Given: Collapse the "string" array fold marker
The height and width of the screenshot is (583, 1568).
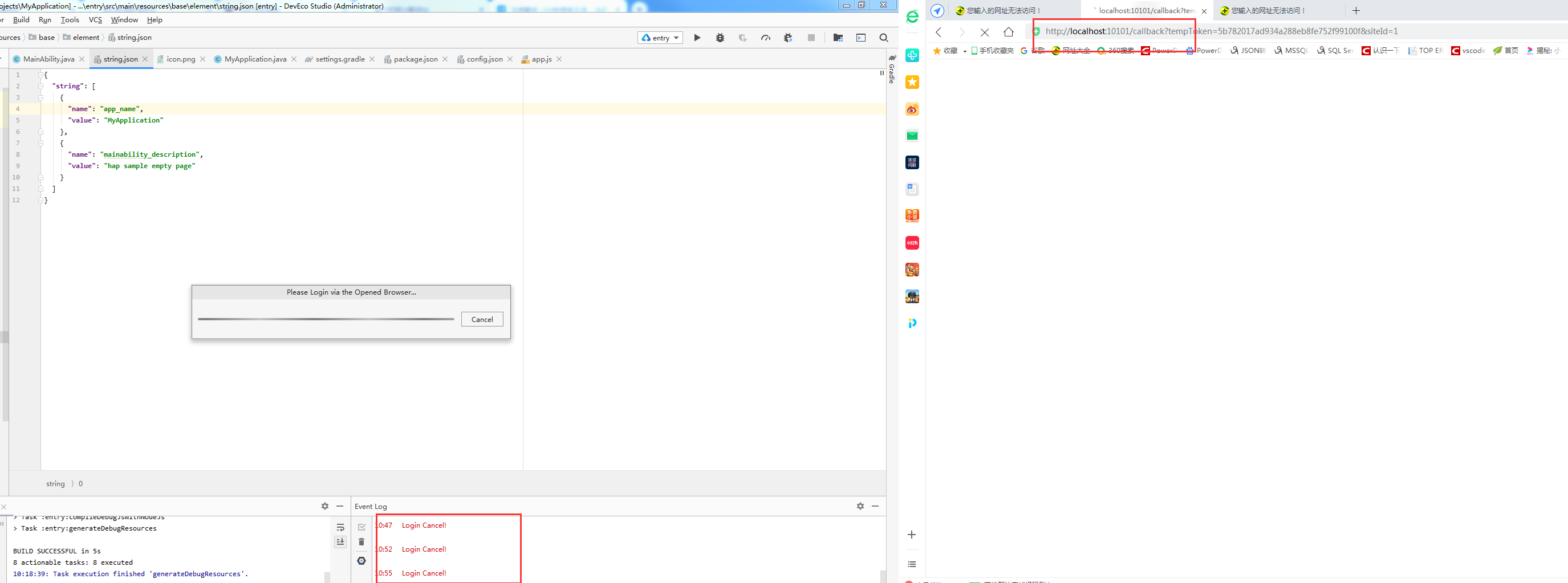Looking at the screenshot, I should click(x=41, y=86).
